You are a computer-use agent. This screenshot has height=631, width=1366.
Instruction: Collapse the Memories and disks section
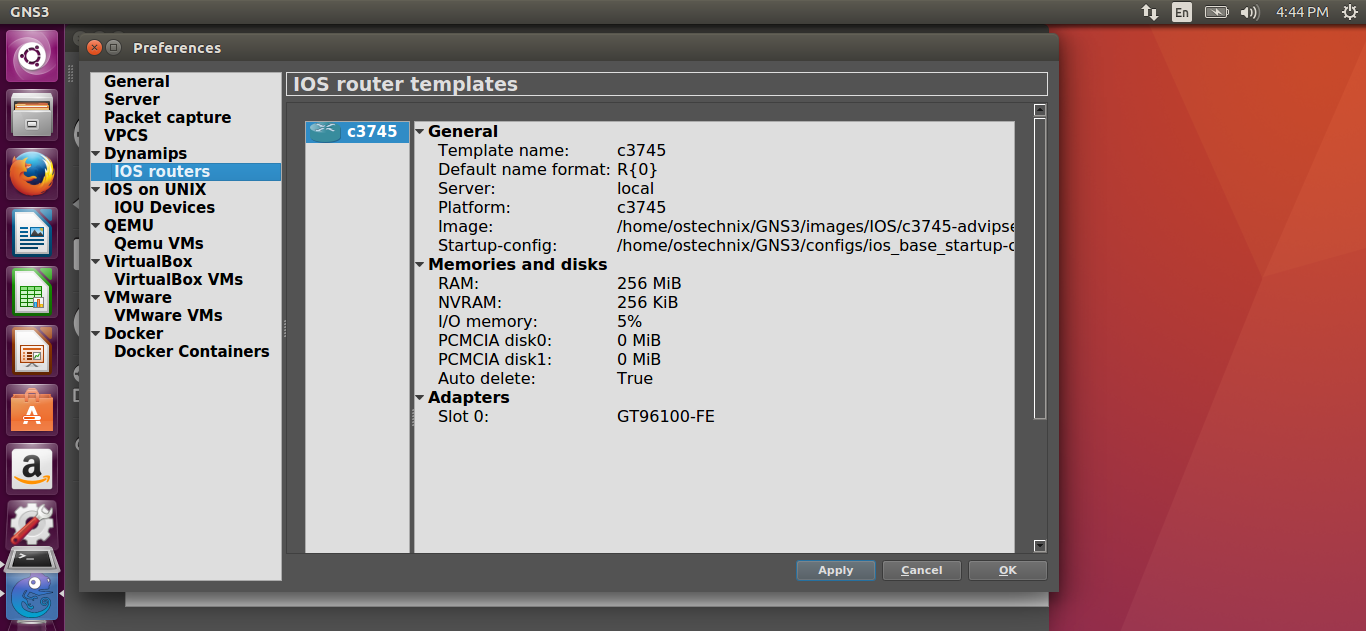click(x=420, y=265)
